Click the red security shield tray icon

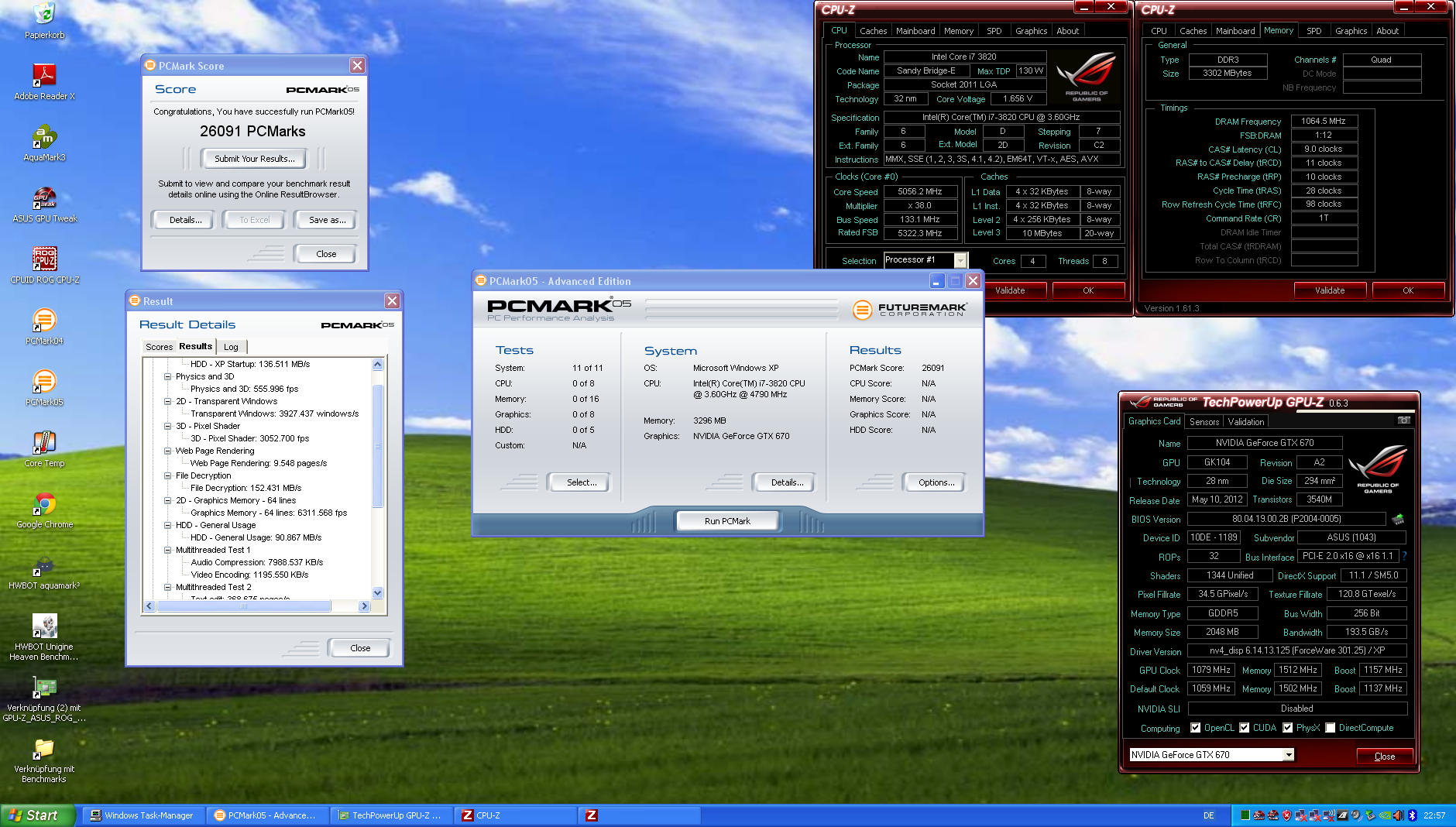coord(1286,815)
